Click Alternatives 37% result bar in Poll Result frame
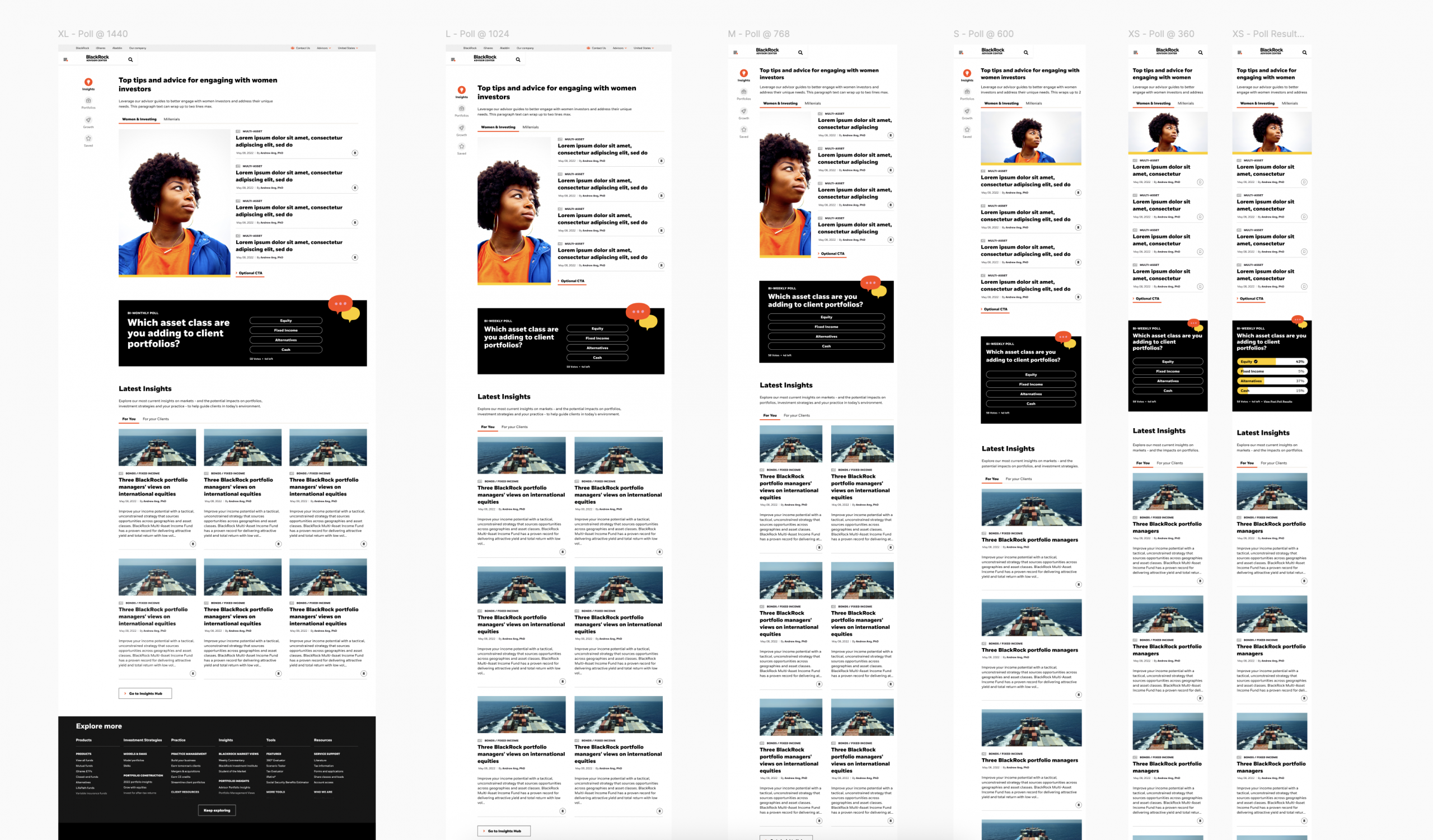1433x840 pixels. (x=1272, y=381)
